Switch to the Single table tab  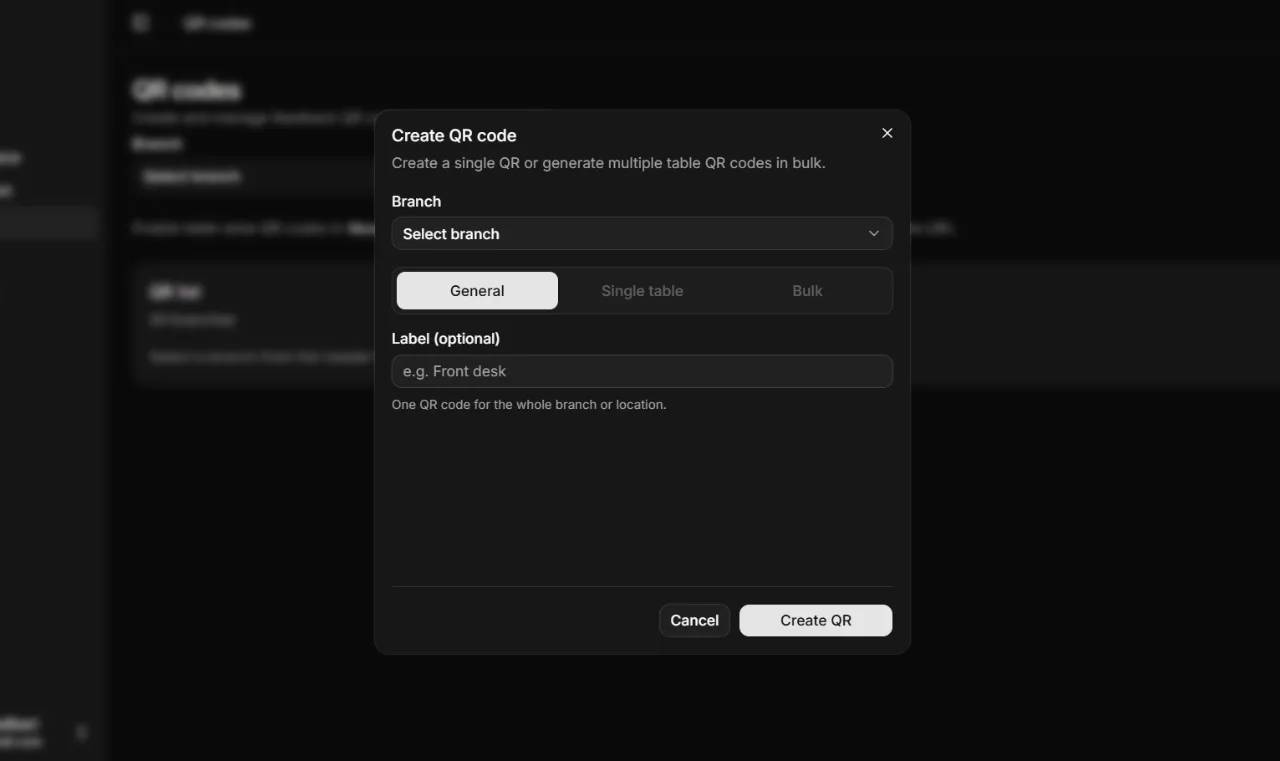(x=642, y=291)
